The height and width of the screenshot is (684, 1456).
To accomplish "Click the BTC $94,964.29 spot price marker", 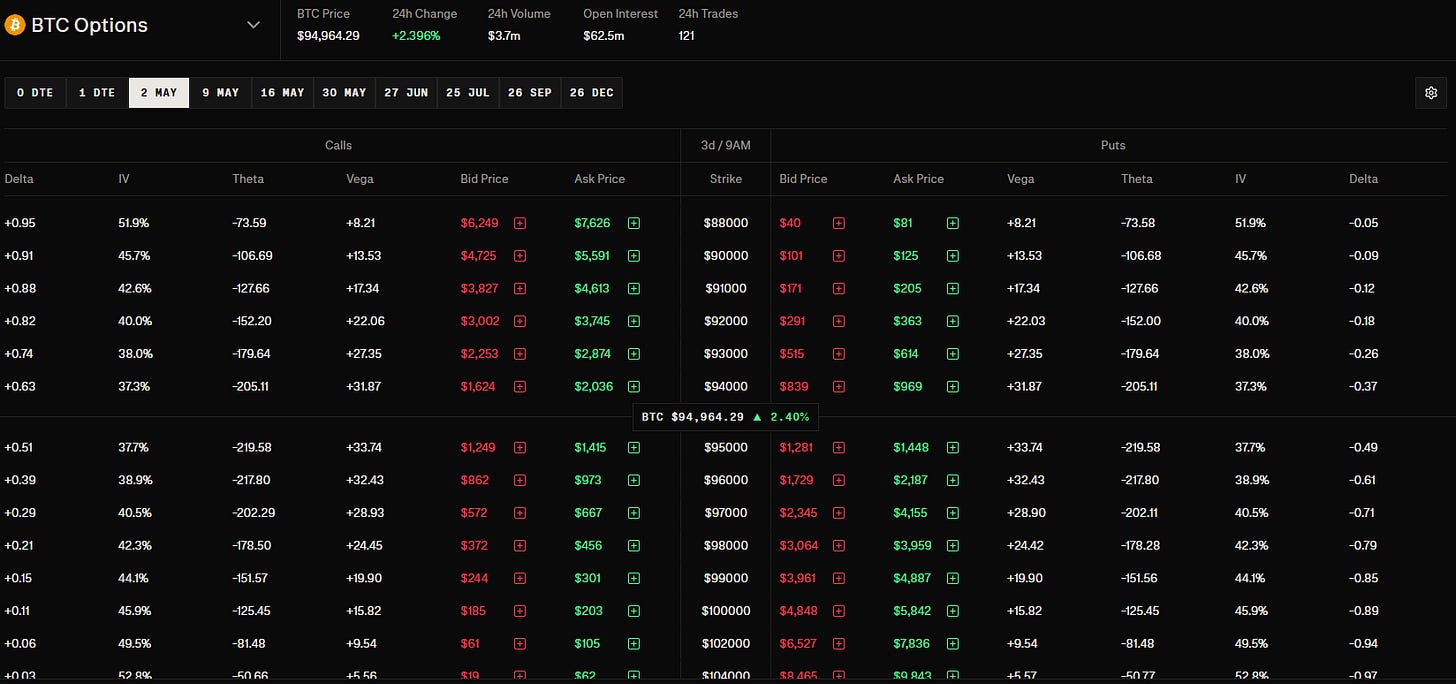I will [725, 417].
